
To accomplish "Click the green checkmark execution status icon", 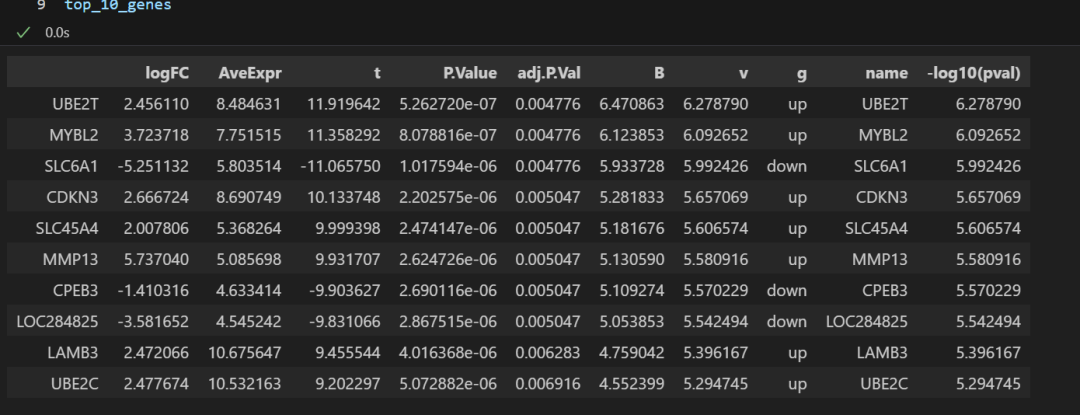I will [x=23, y=32].
